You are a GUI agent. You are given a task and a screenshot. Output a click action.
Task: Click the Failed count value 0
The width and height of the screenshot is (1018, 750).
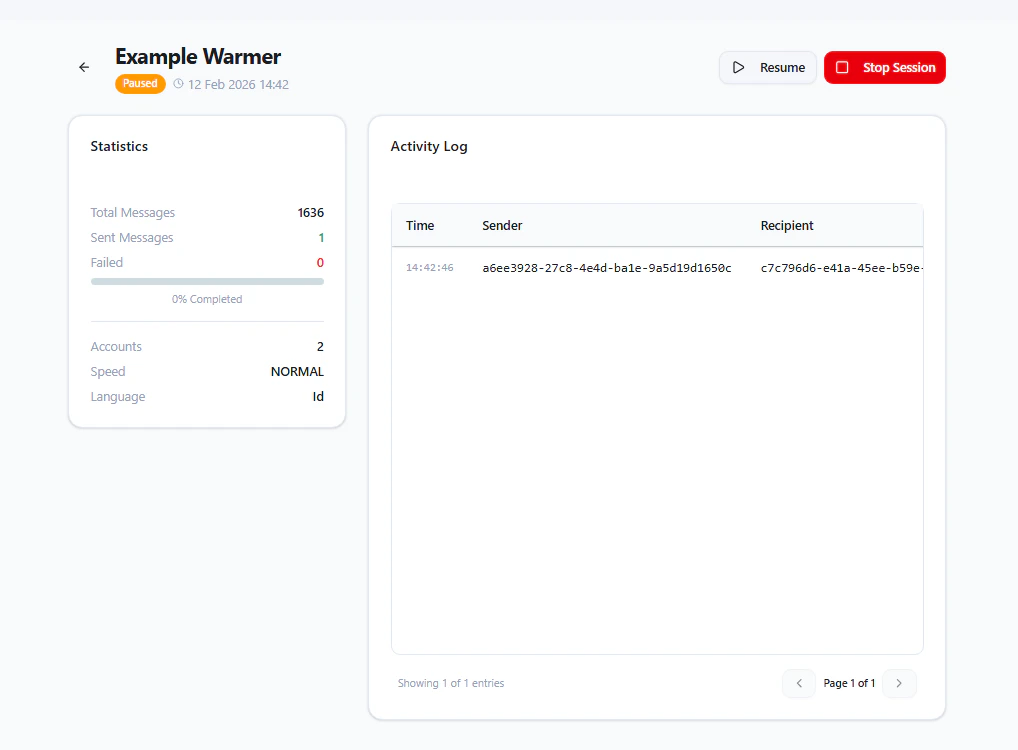[x=320, y=263]
